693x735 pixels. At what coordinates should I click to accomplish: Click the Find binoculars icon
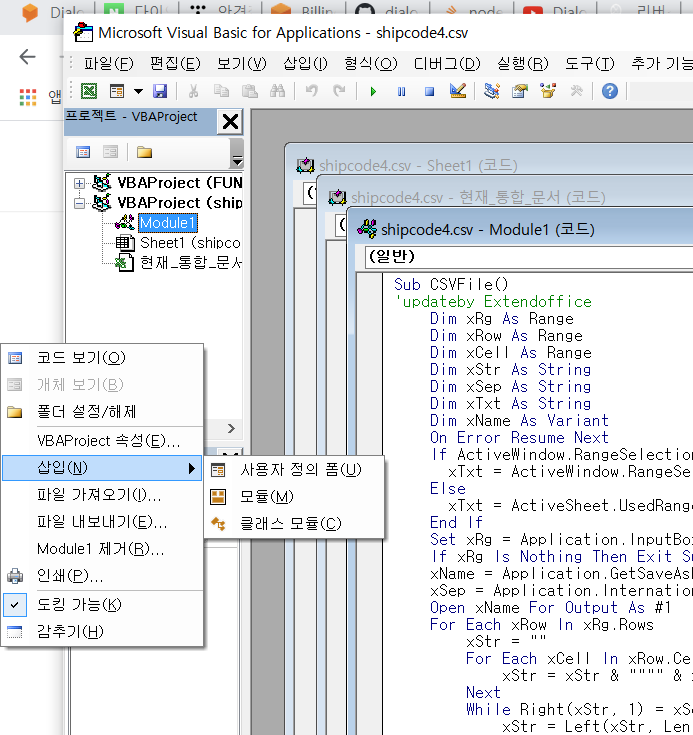point(277,91)
